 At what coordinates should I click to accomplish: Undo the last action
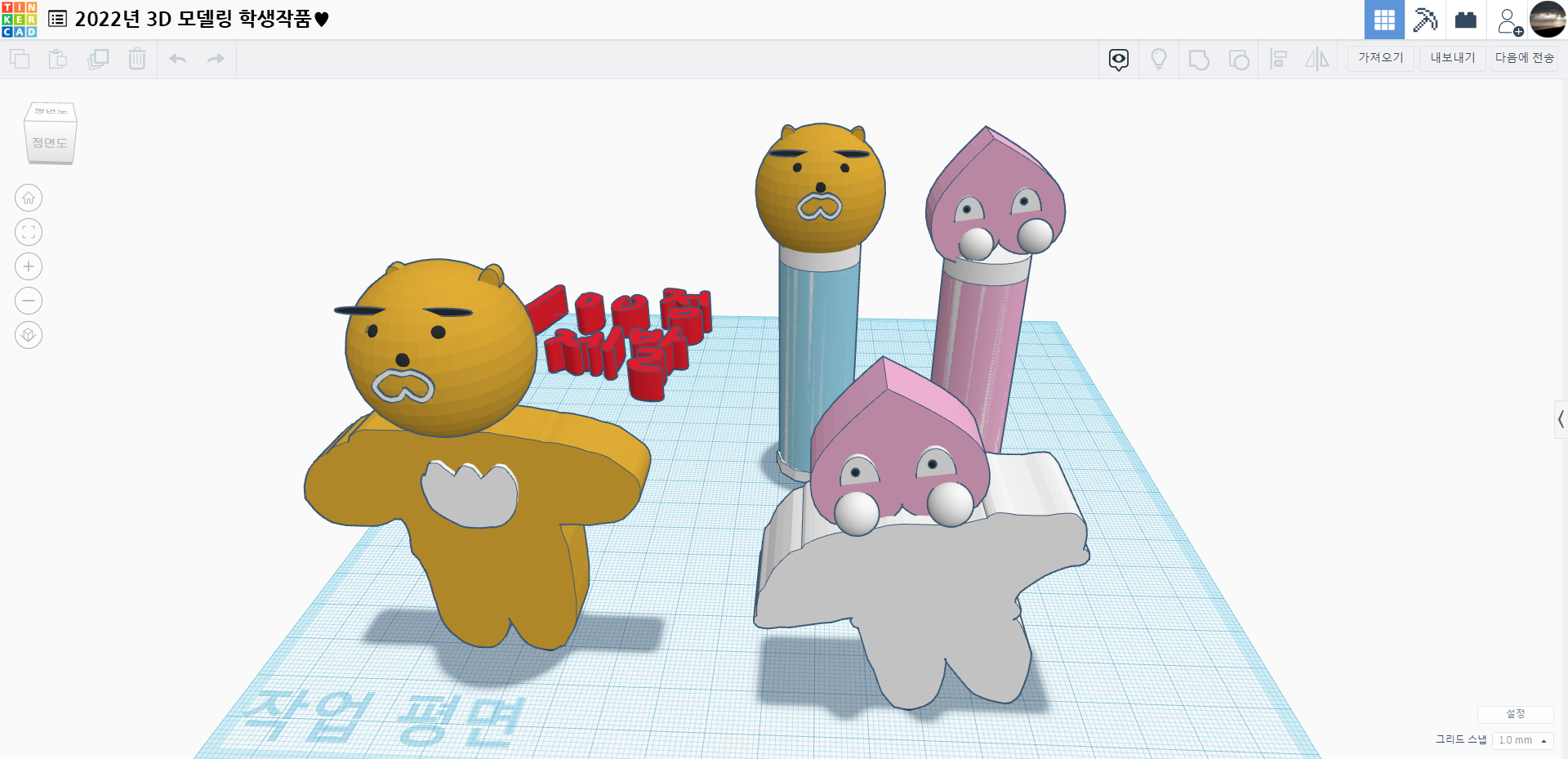click(x=178, y=59)
